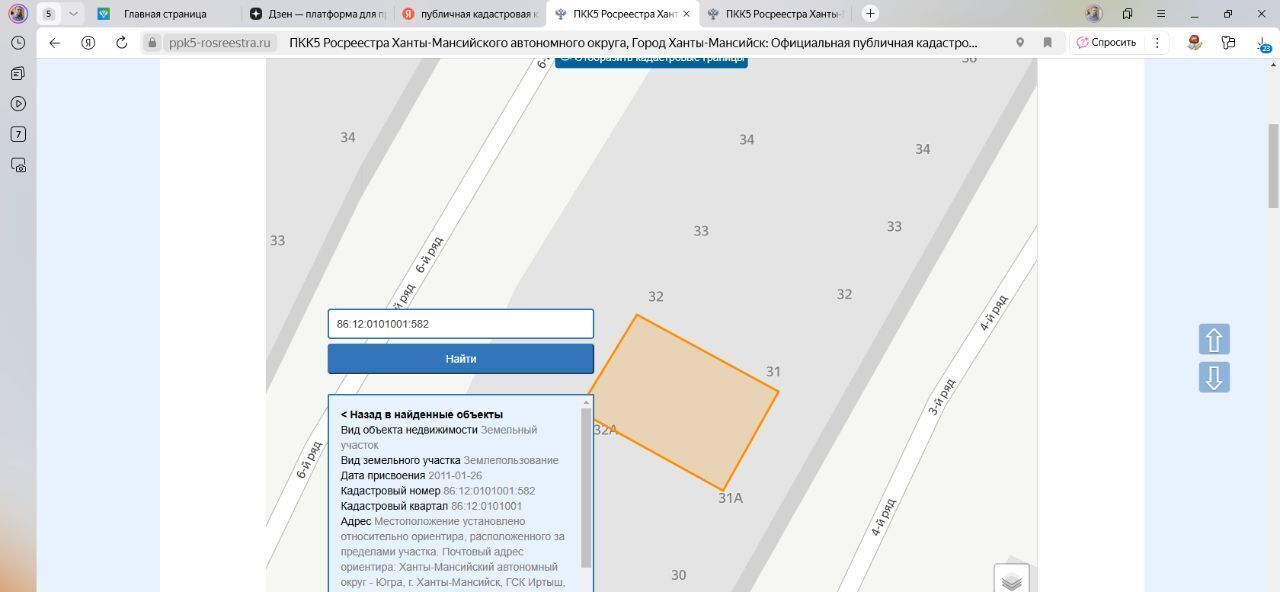
Task: Open the avatar extension icon in the toolbar
Action: coord(1194,43)
